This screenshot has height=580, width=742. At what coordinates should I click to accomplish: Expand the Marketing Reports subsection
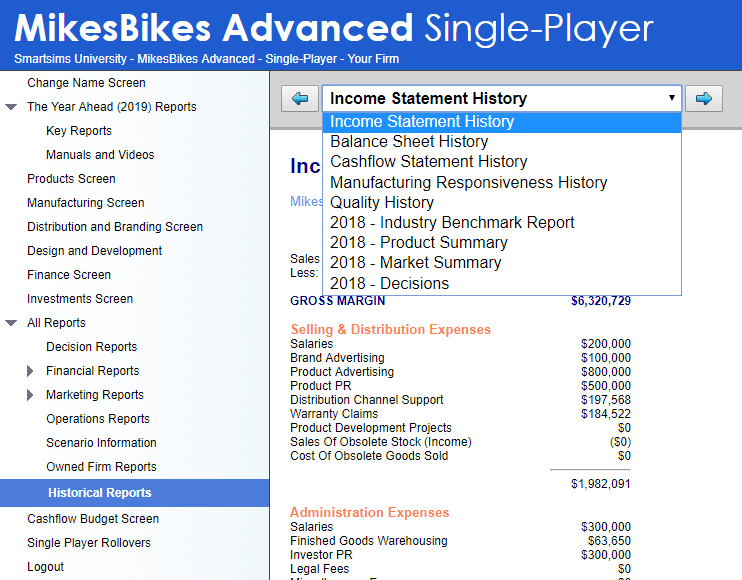coord(30,395)
